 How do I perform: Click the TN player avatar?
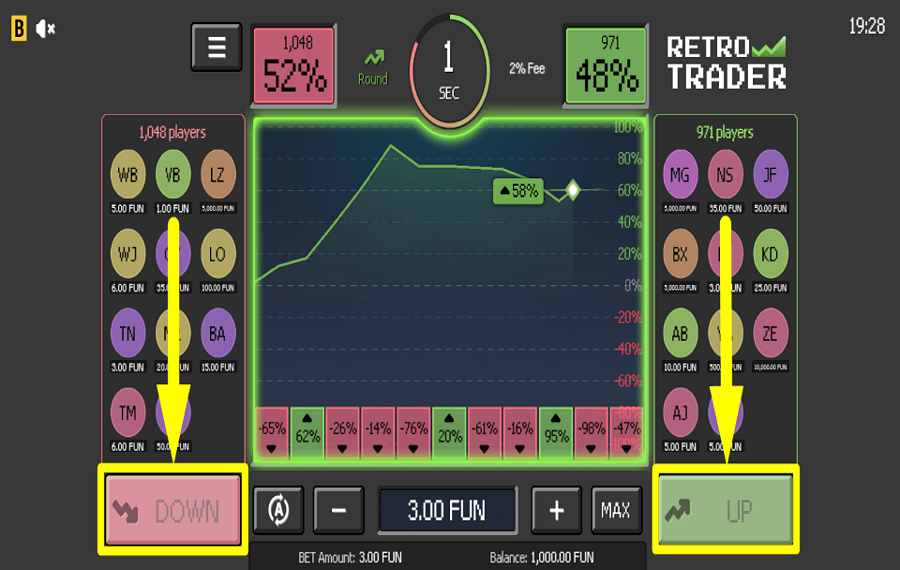tap(127, 334)
